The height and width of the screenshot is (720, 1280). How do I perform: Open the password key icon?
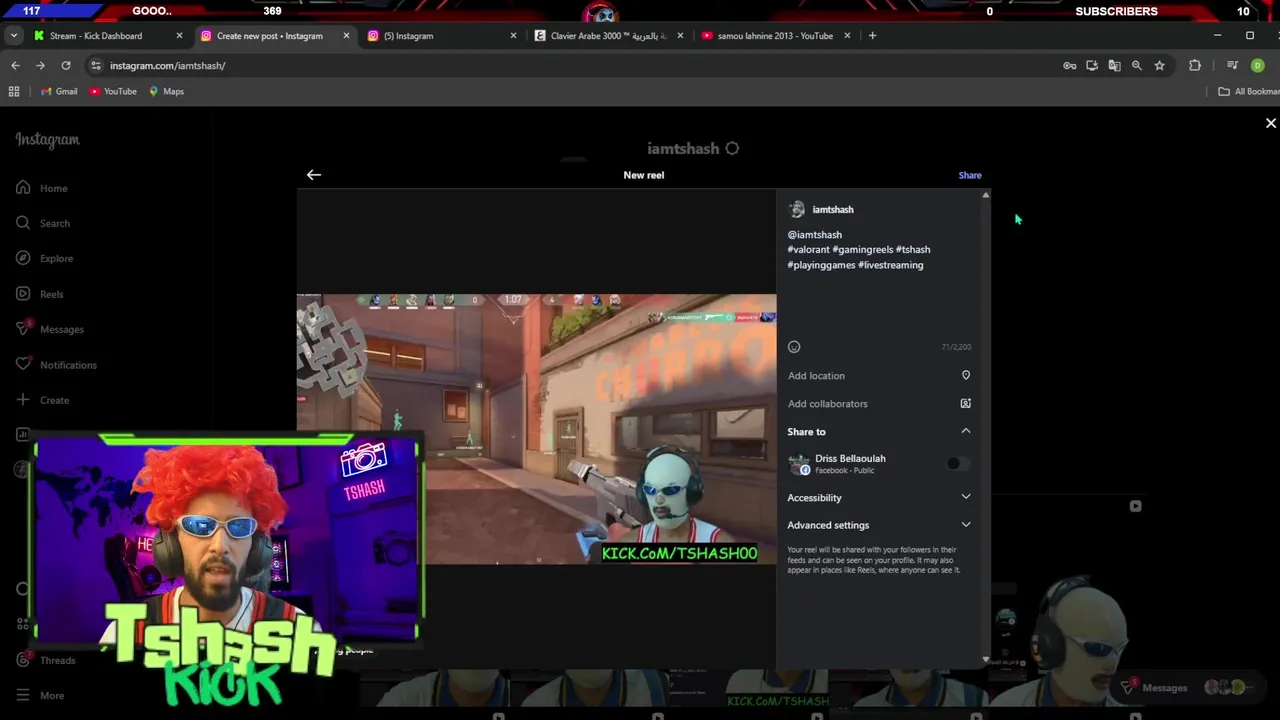point(1069,65)
